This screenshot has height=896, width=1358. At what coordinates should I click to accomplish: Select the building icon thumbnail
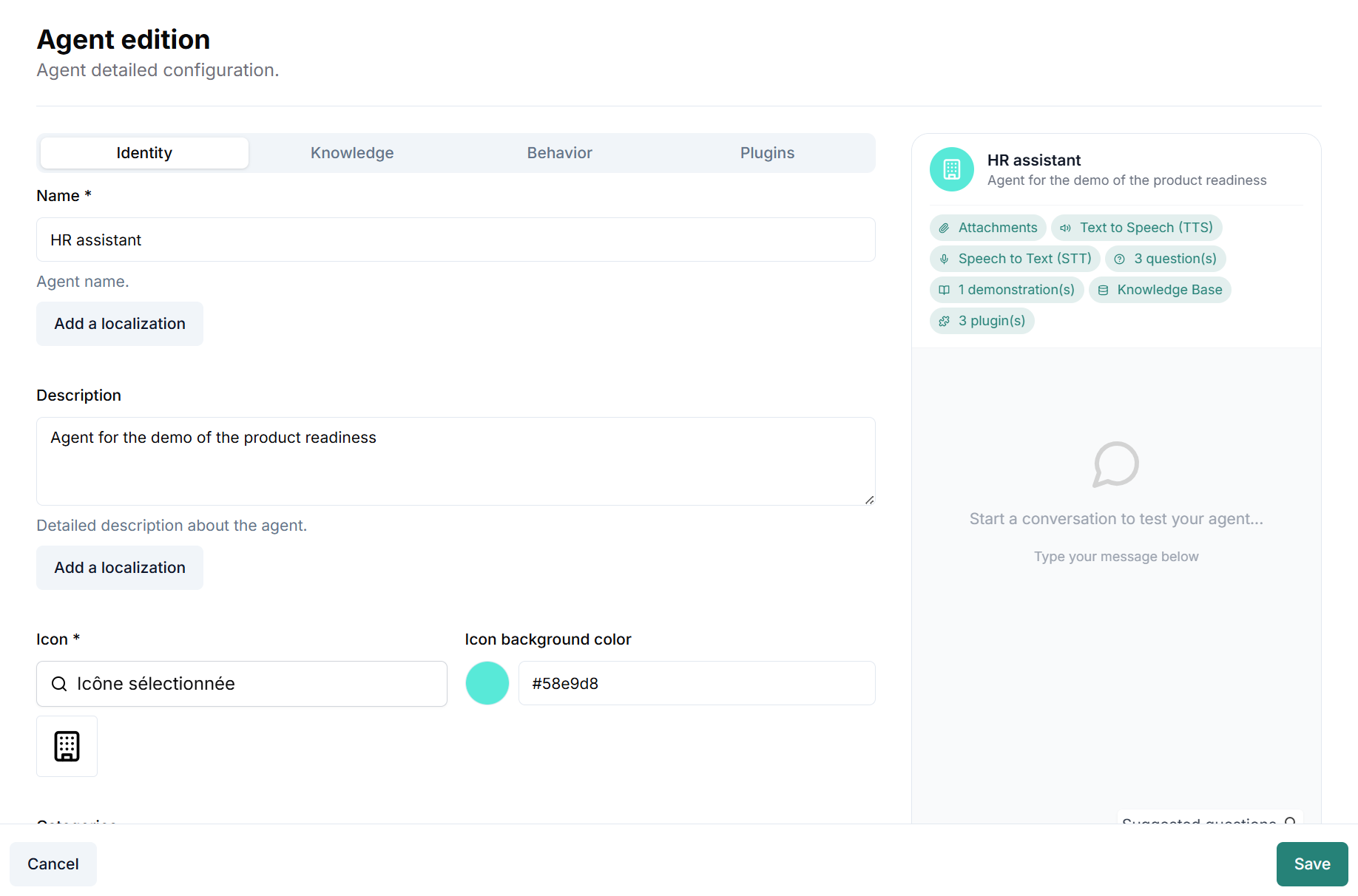pos(67,746)
